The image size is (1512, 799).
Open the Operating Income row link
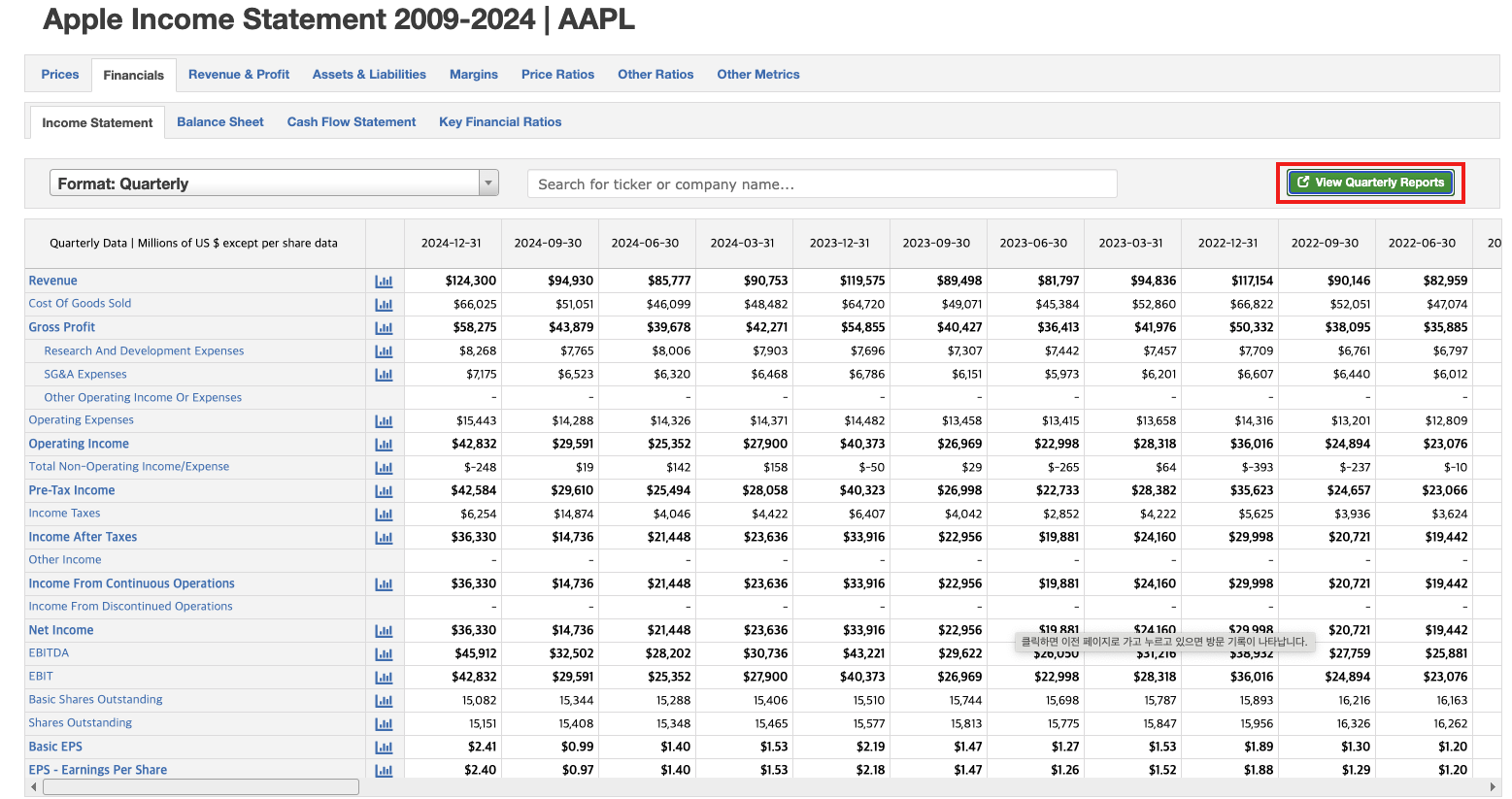point(79,444)
